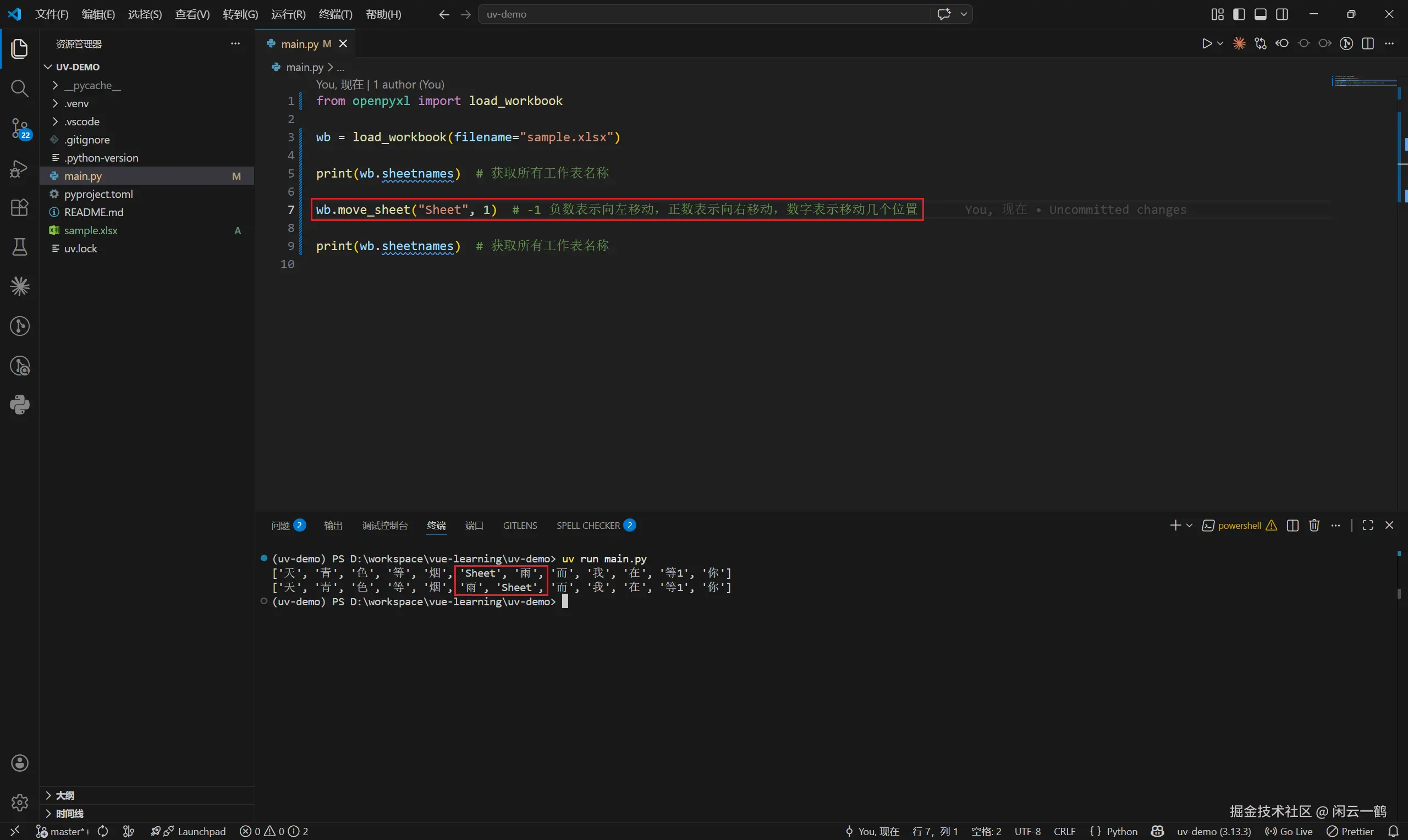Toggle primary sidebar visibility layout button
The image size is (1408, 840).
1239,14
